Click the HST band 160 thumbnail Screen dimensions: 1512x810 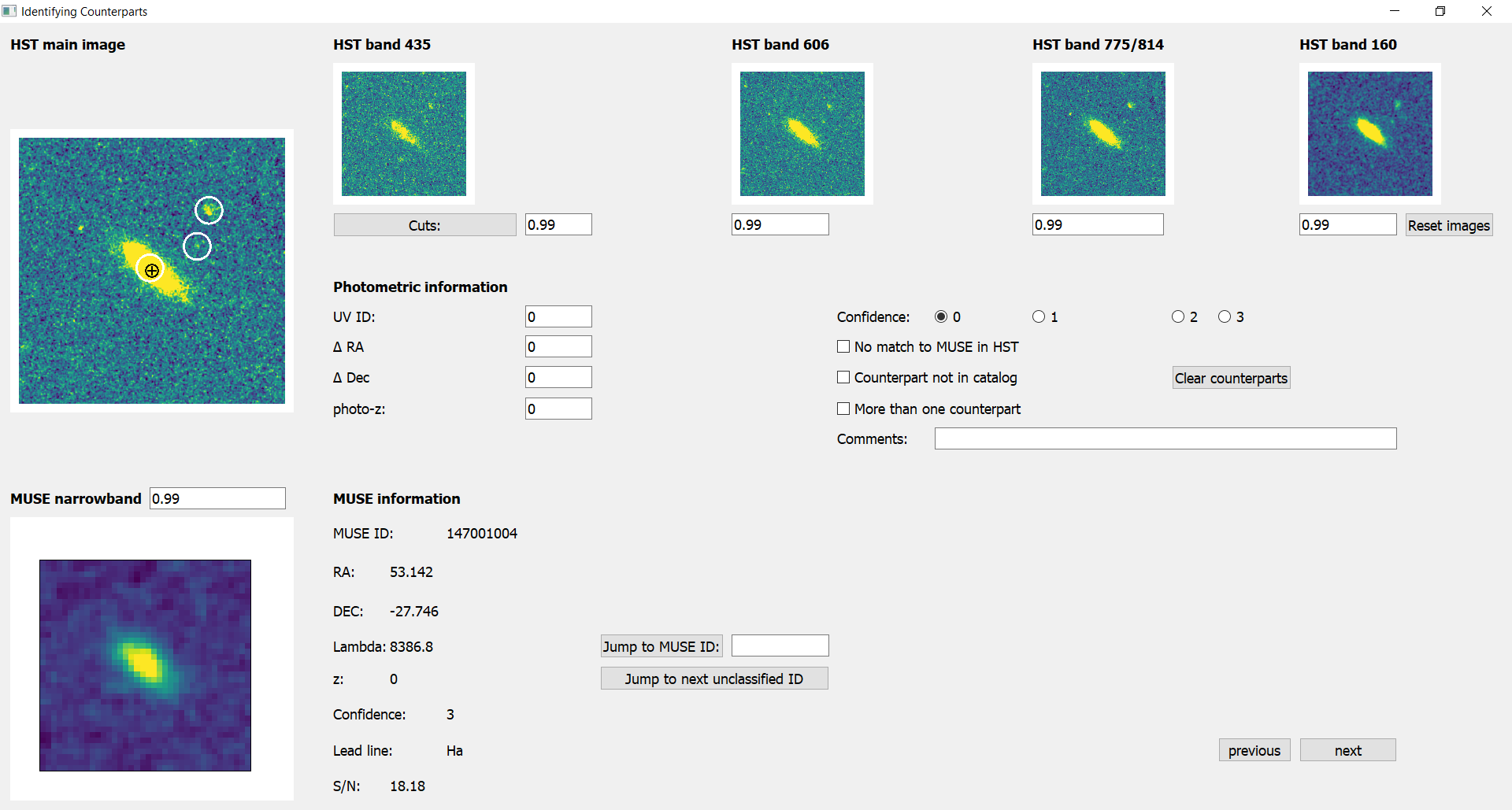(1370, 134)
